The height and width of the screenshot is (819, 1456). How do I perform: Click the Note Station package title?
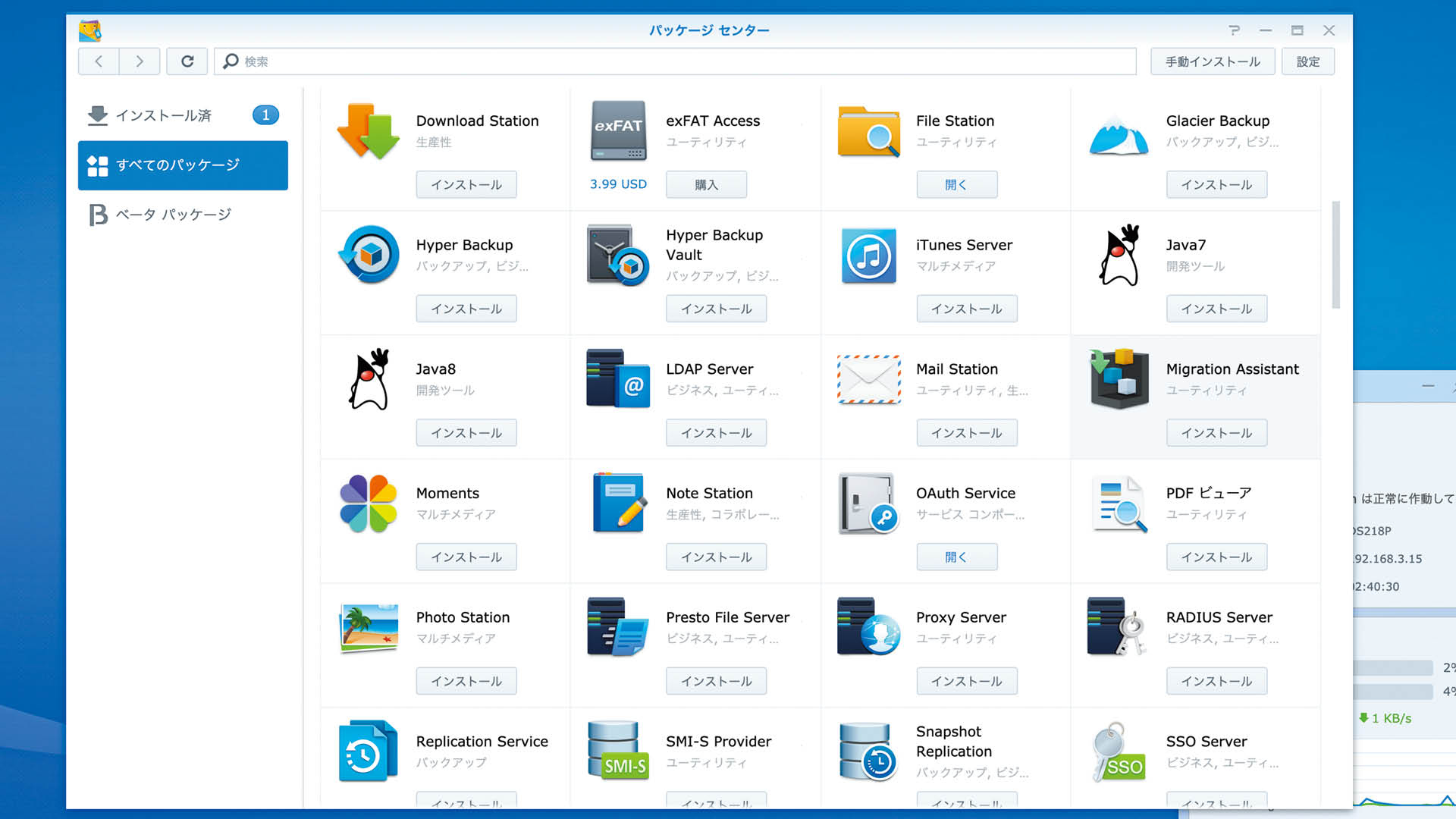pos(709,493)
